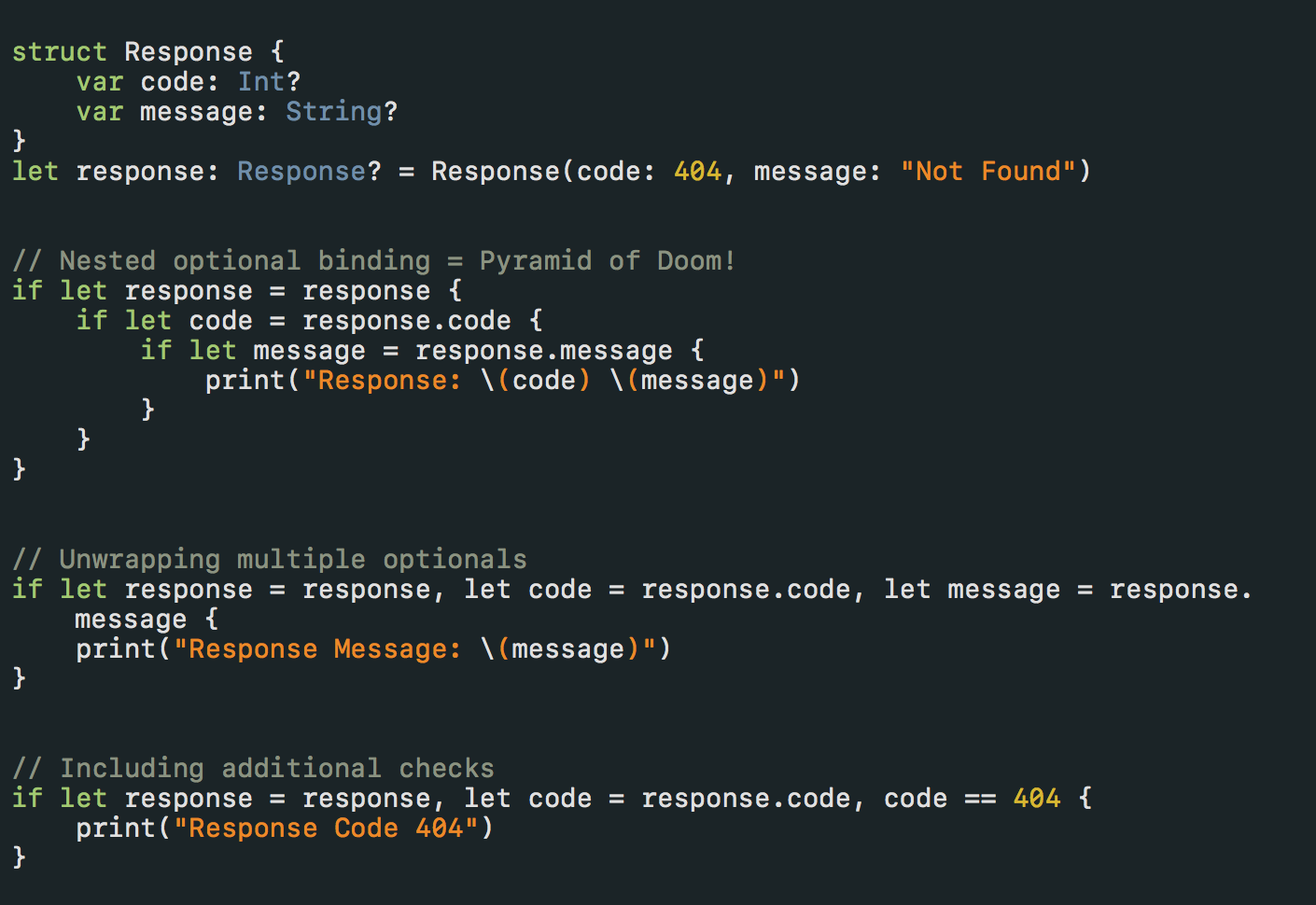Click response.message in the third nested if
Viewport: 1316px width, 905px height.
(544, 351)
